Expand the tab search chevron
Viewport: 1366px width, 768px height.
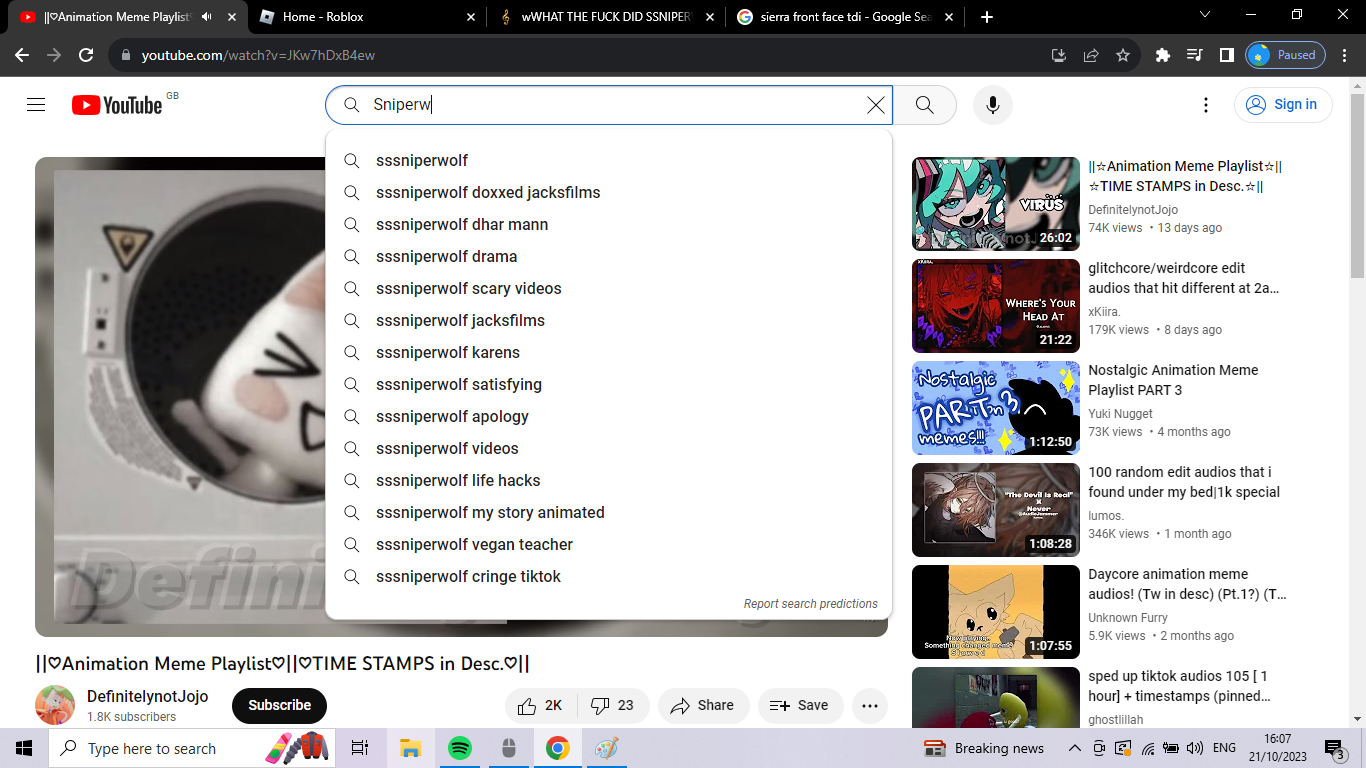tap(1204, 15)
